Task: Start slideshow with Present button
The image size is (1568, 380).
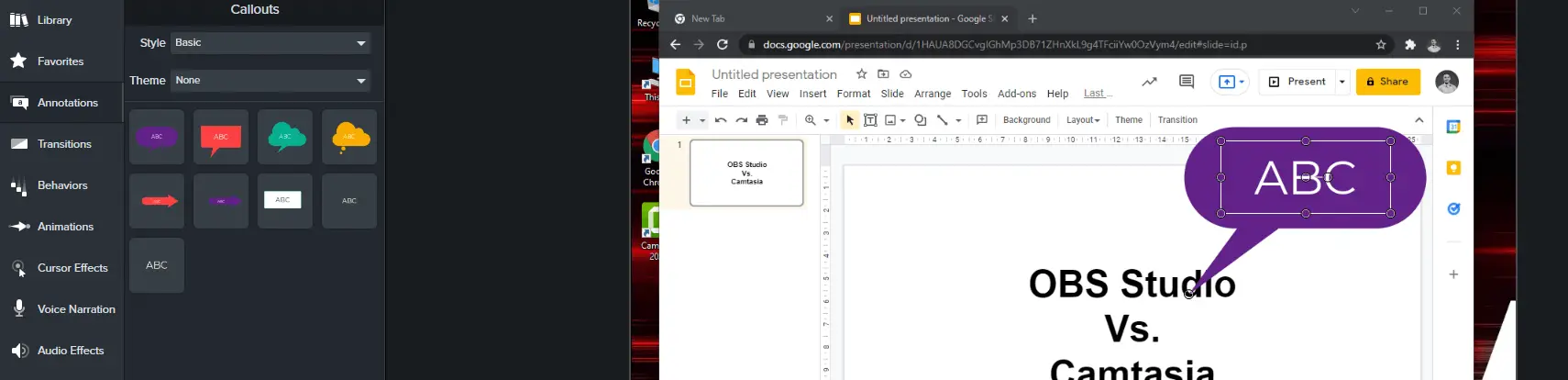Action: 1297,82
